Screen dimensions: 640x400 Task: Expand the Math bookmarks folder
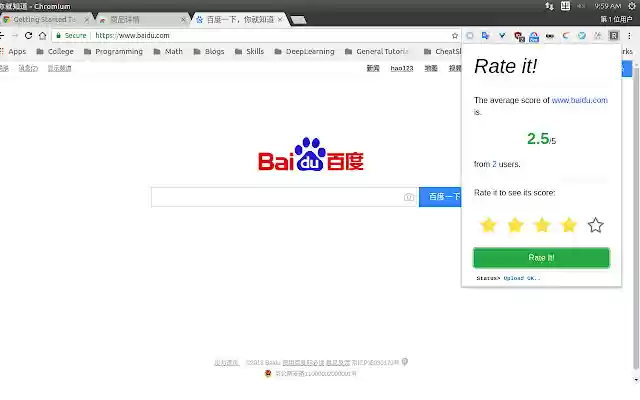point(168,51)
